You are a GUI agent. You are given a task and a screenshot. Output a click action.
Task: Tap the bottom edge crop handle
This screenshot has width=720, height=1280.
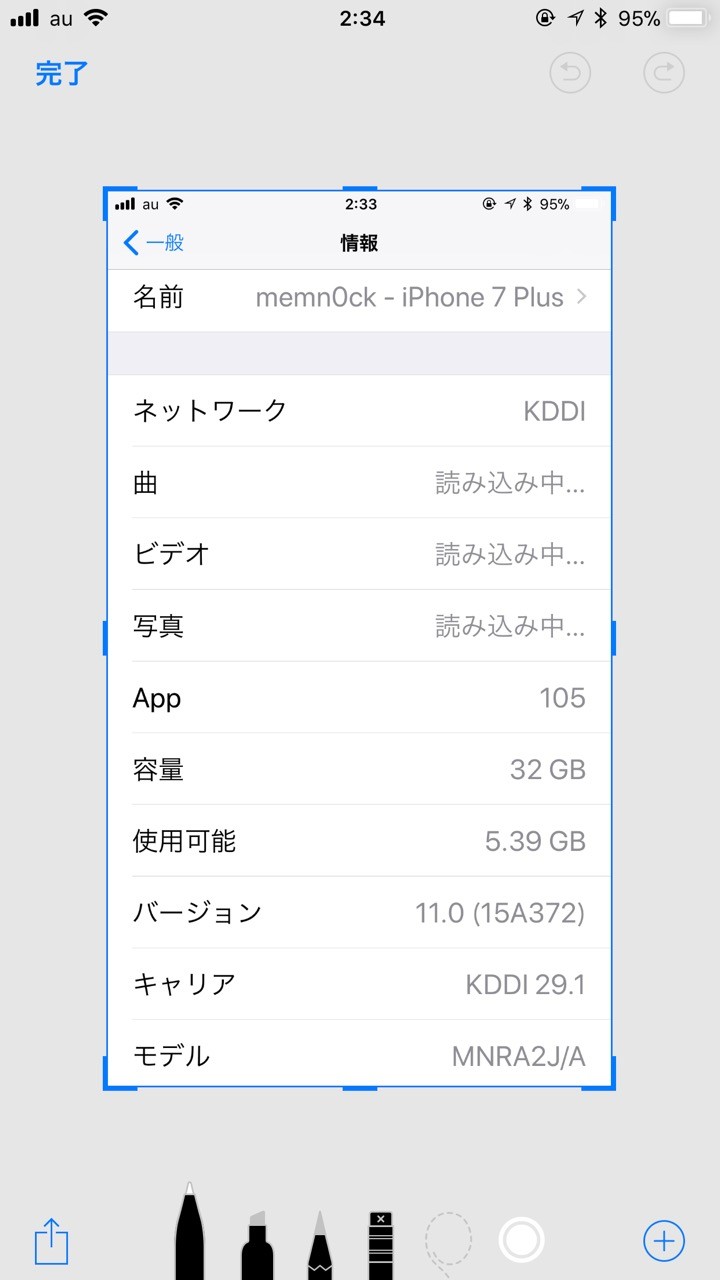tap(360, 1087)
